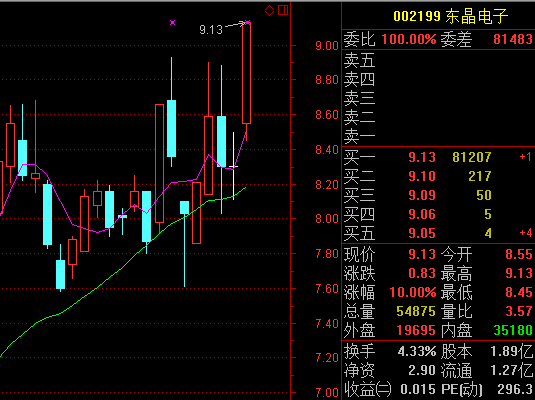Click the magenta marker at 9.13 peak
Viewport: 535px width, 400px height.
[248, 23]
